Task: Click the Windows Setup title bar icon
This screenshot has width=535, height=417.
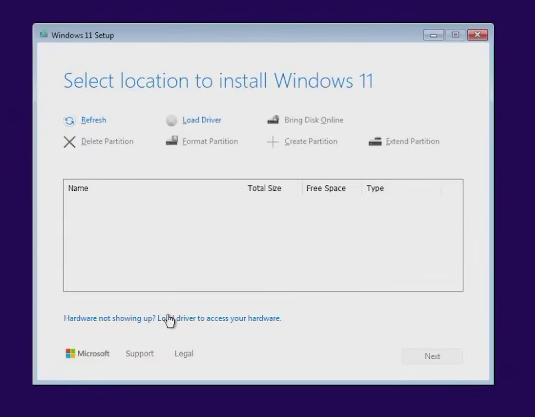Action: coord(43,34)
